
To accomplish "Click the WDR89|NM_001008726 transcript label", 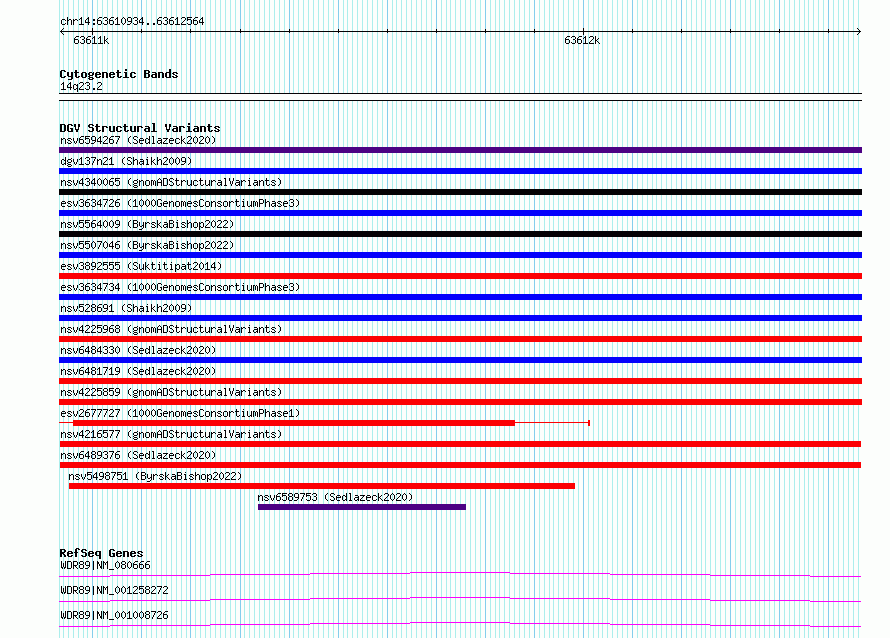I will point(114,615).
